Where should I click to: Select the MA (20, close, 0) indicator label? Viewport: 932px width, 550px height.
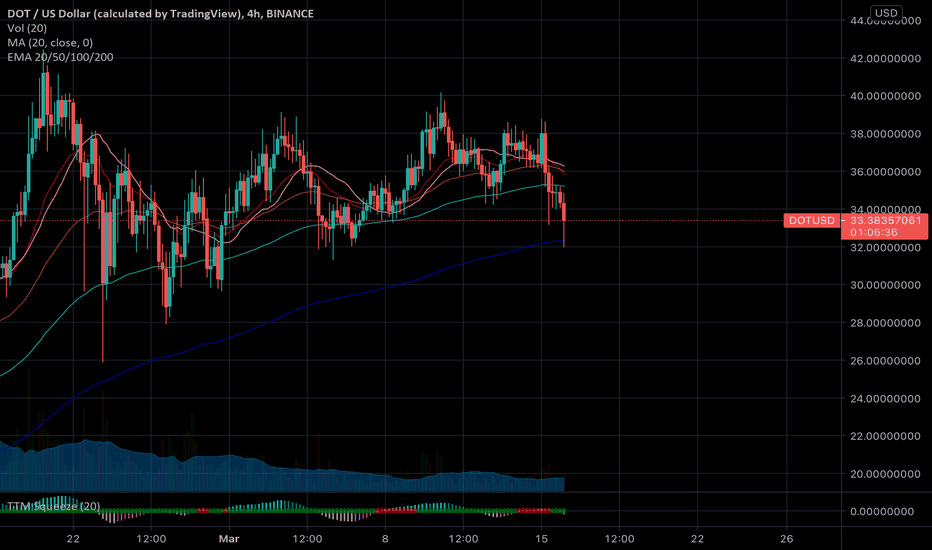(x=50, y=42)
